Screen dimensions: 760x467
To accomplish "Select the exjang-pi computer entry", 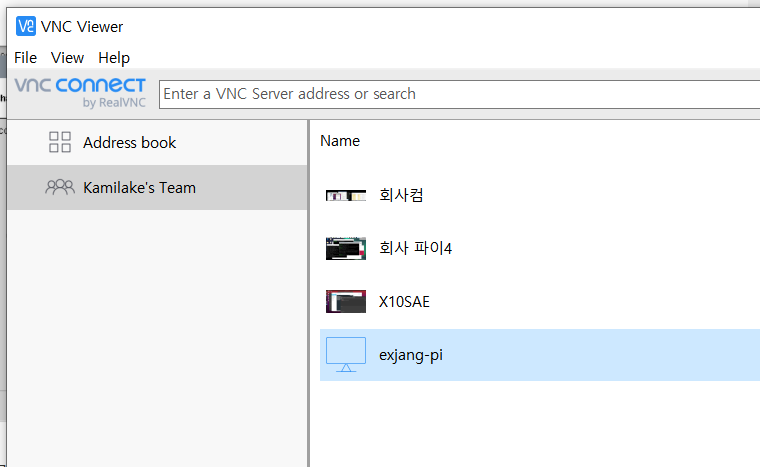I will pos(540,355).
